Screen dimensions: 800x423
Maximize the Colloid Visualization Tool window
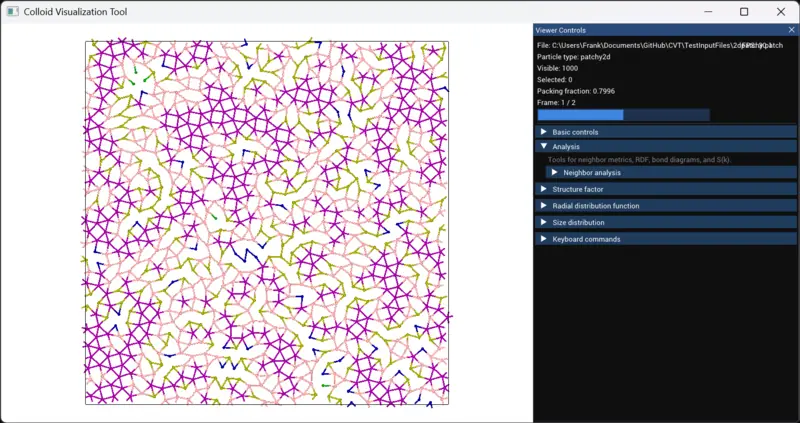(744, 12)
